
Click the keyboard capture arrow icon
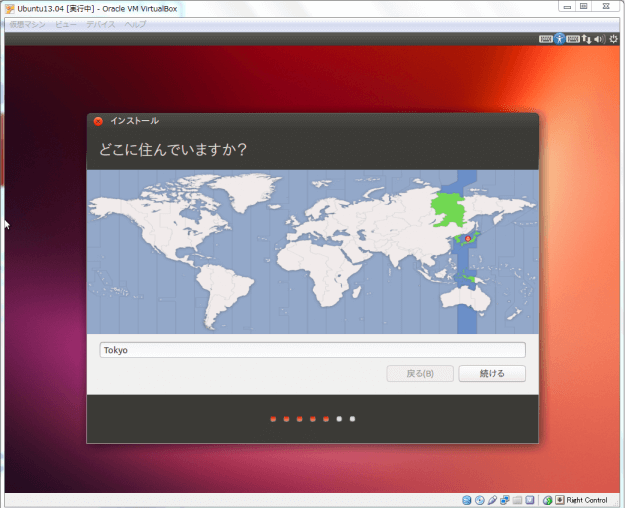pyautogui.click(x=560, y=499)
